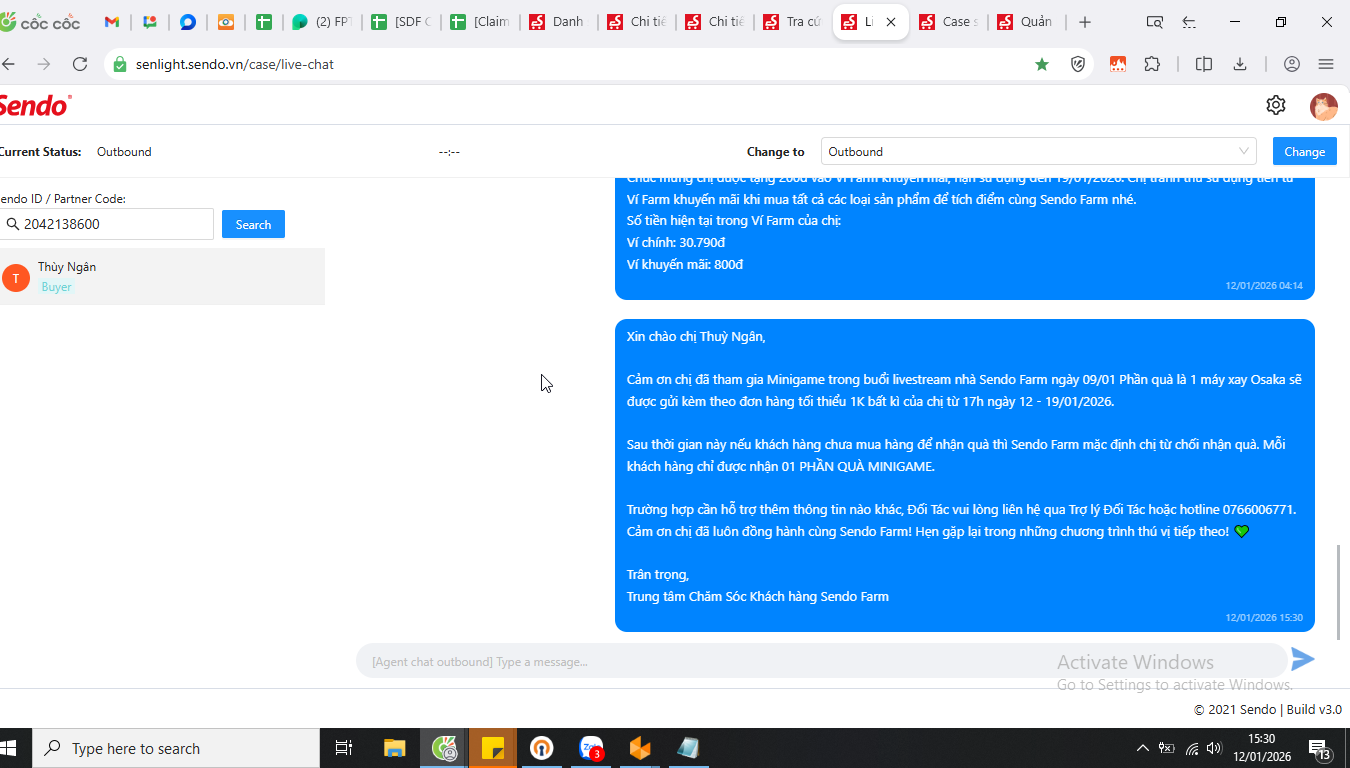The height and width of the screenshot is (768, 1350).
Task: Open browser downloads icon
Action: click(x=1240, y=64)
